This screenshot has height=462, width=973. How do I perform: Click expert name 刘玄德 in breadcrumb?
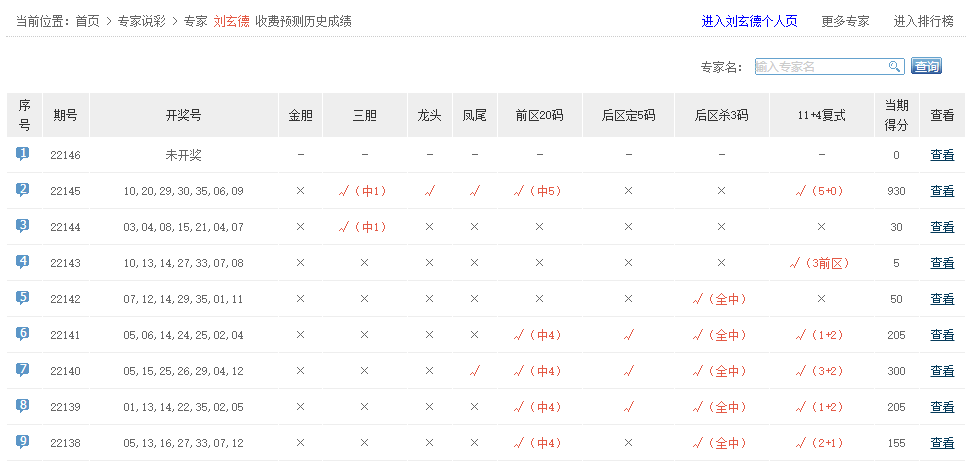coord(231,21)
